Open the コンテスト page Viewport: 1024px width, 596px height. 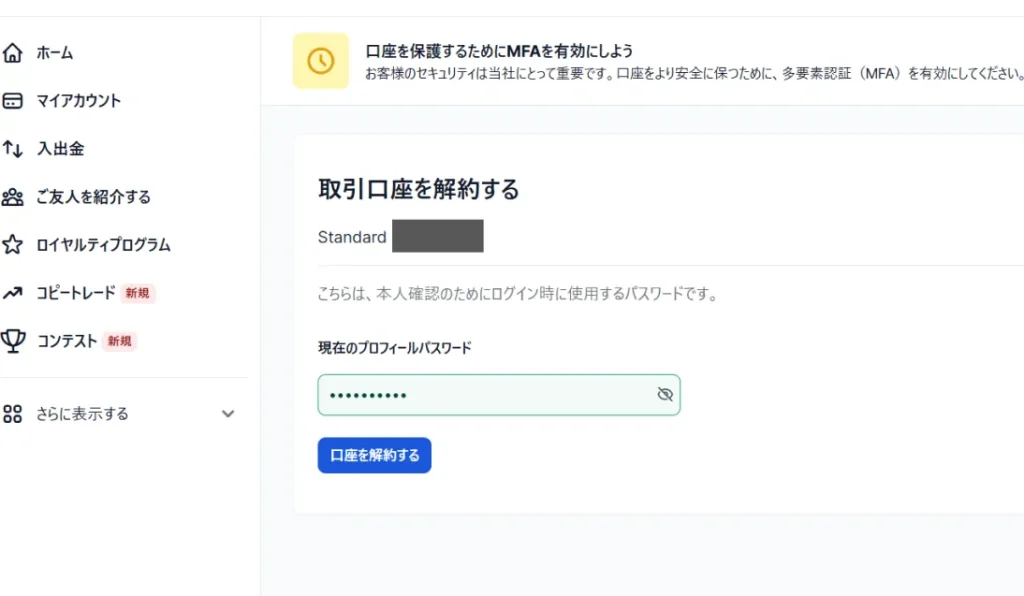67,341
